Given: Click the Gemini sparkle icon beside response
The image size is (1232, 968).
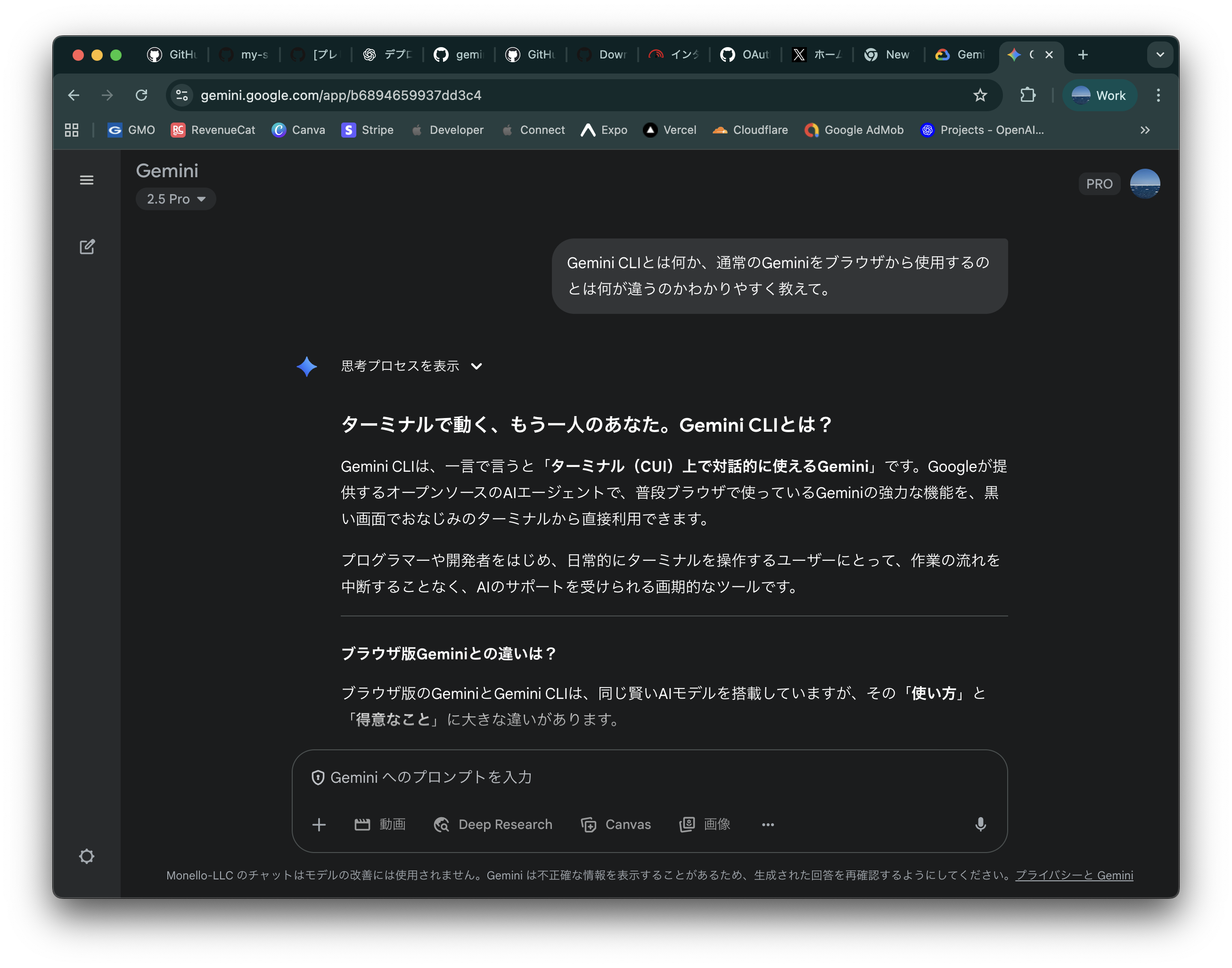Looking at the screenshot, I should point(306,366).
